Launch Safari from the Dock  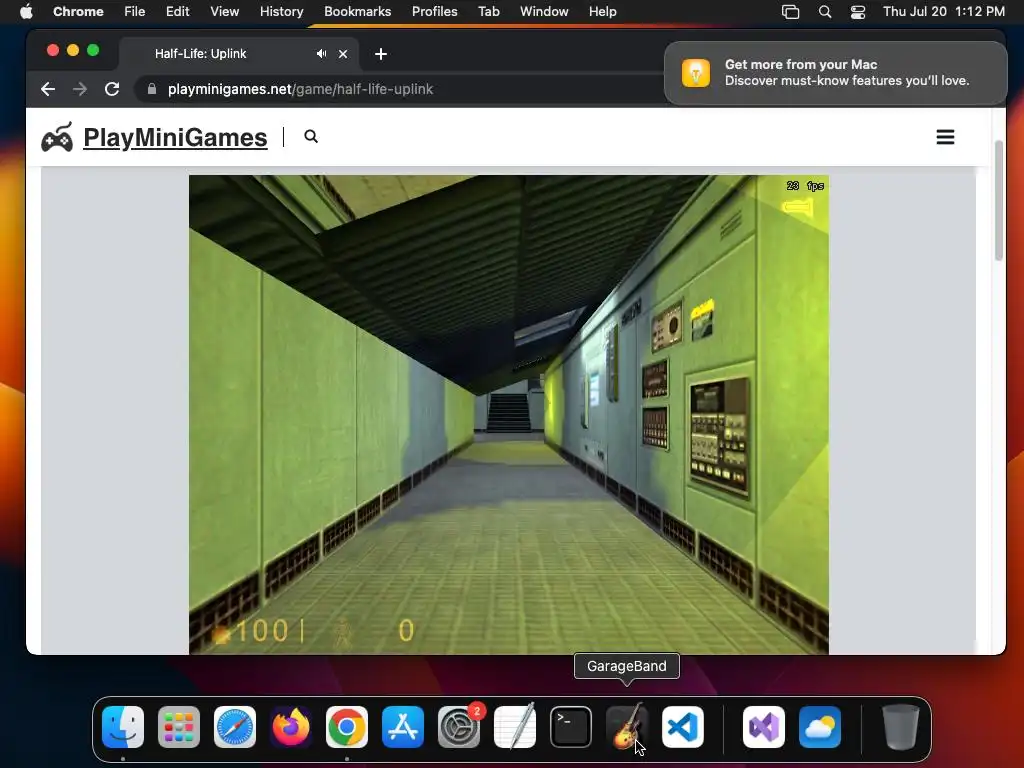click(235, 727)
